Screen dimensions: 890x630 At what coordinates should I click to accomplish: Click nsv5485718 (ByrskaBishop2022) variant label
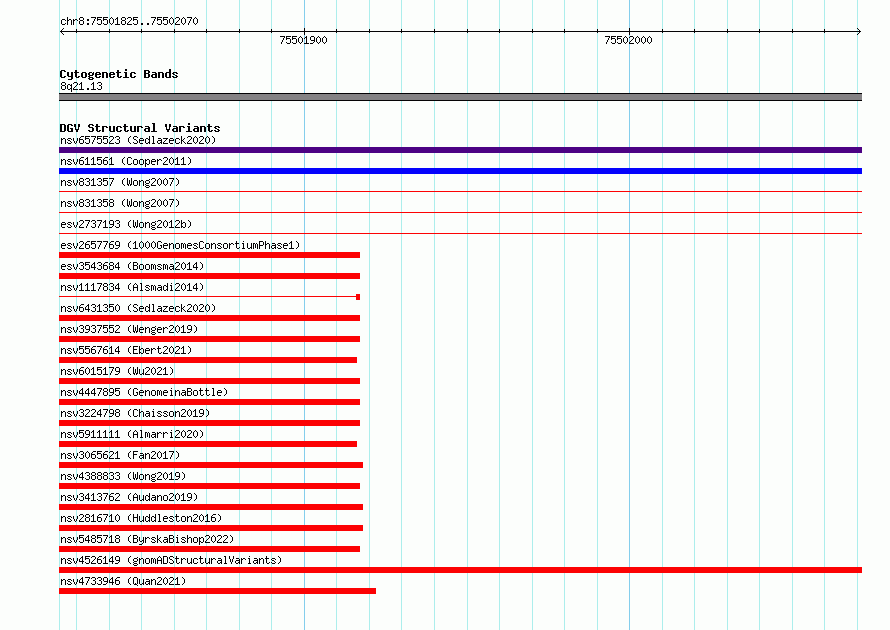(x=147, y=539)
